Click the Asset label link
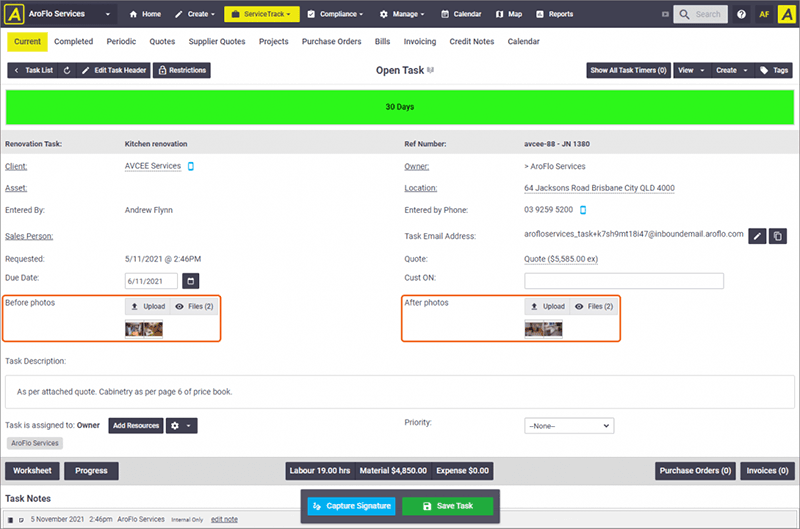The height and width of the screenshot is (529, 800). (16, 188)
